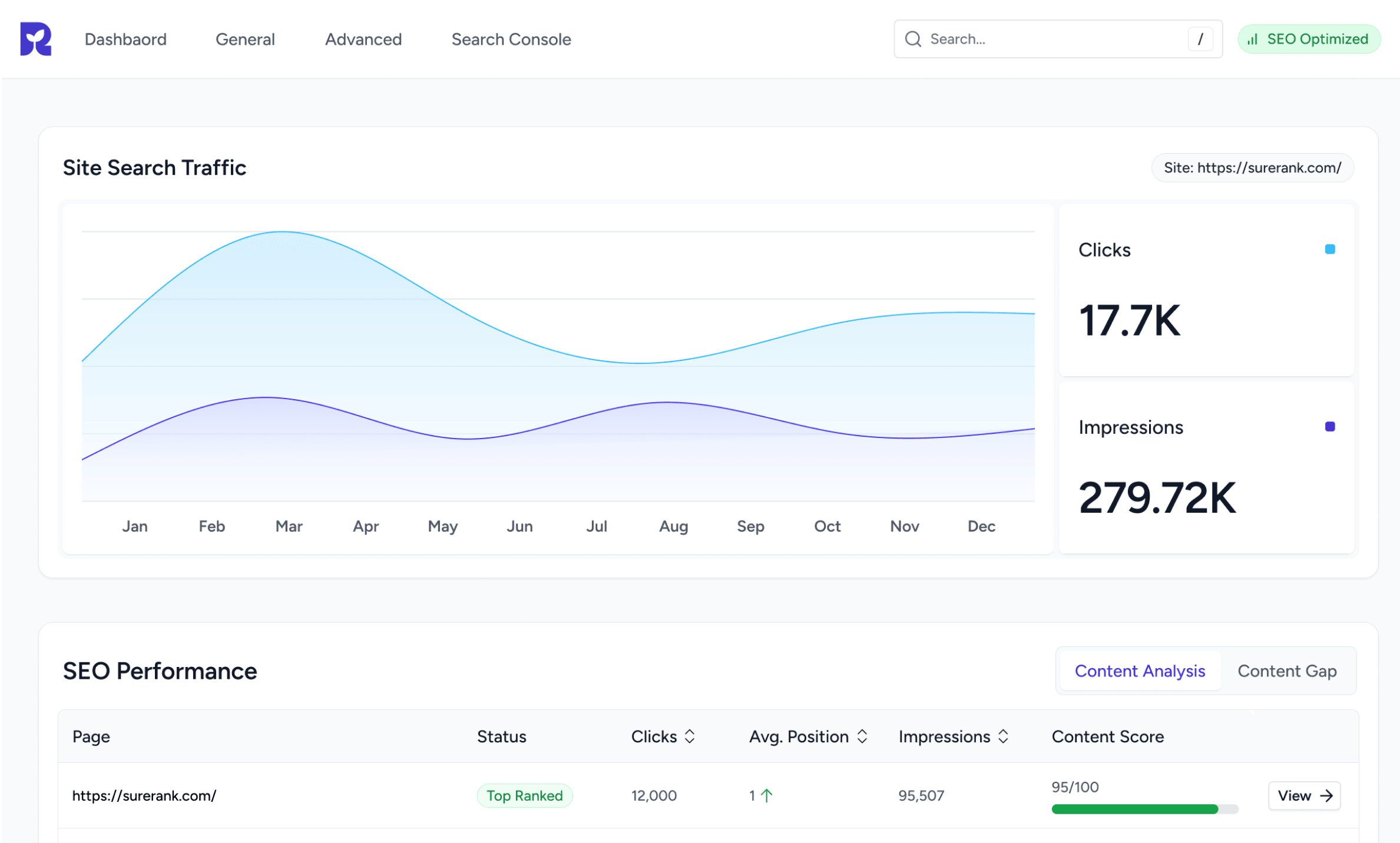Click the https://surerank.com/ page link in table
The height and width of the screenshot is (843, 1400).
click(x=144, y=796)
